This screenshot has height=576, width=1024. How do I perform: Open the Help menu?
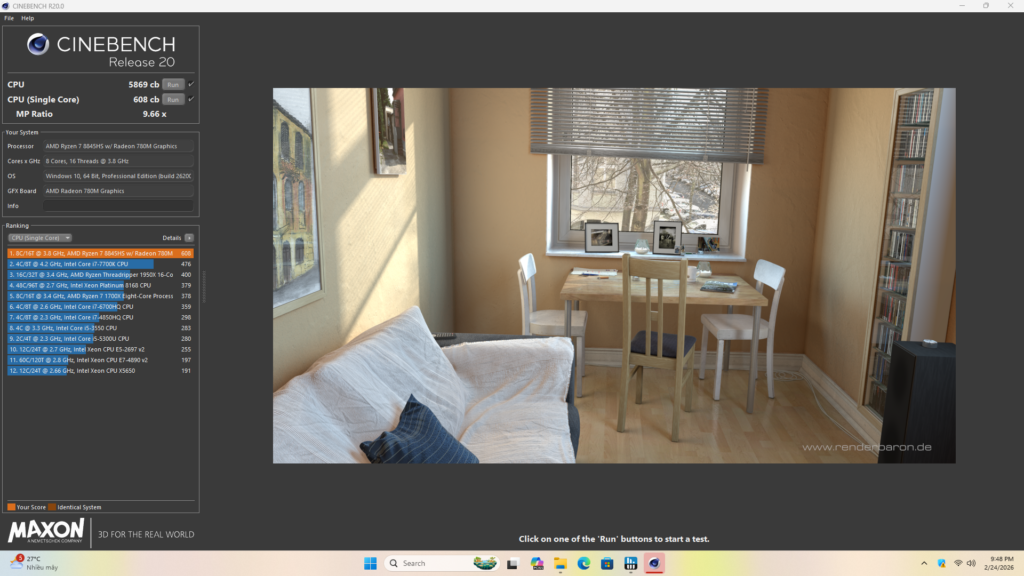pos(27,18)
